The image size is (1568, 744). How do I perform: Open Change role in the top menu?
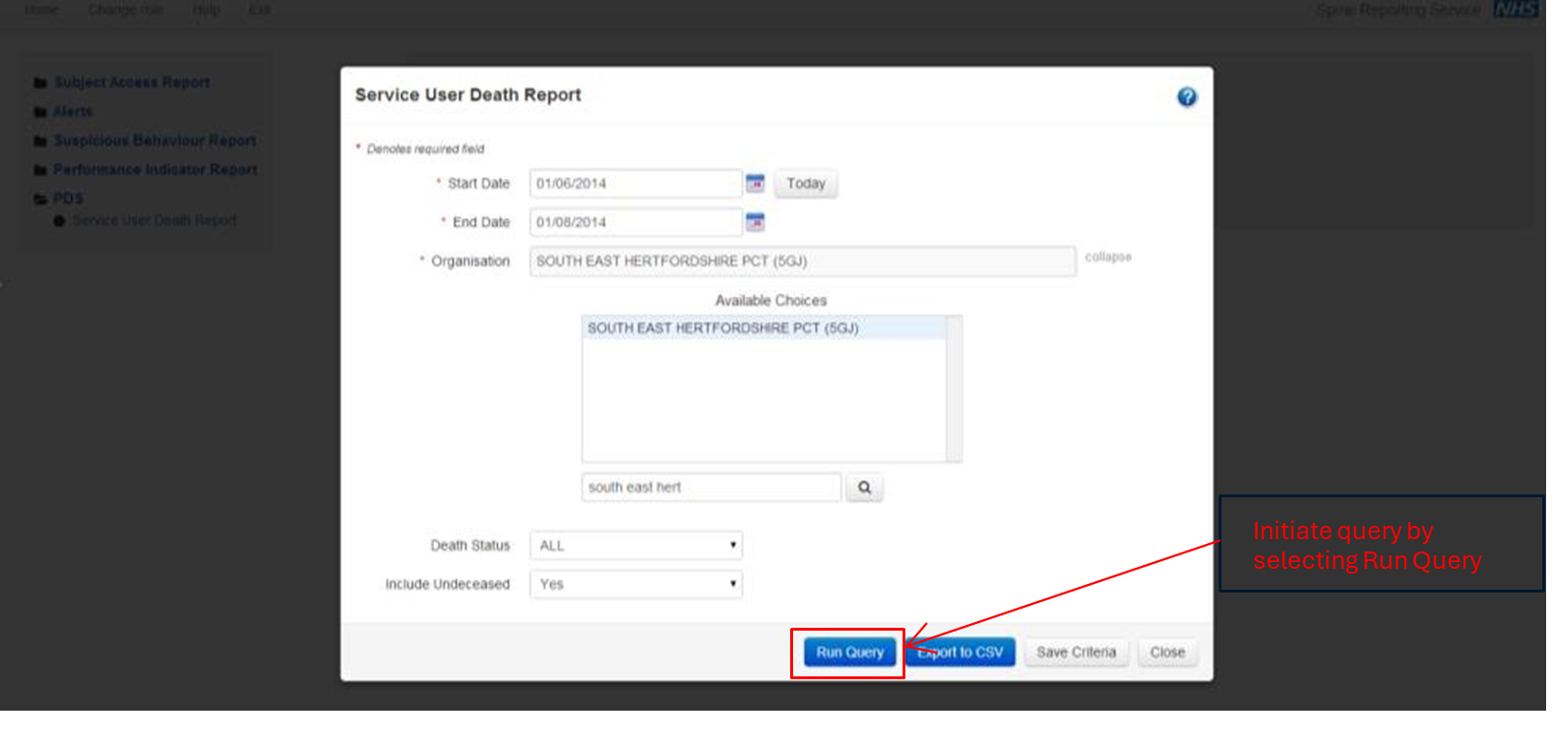point(126,10)
